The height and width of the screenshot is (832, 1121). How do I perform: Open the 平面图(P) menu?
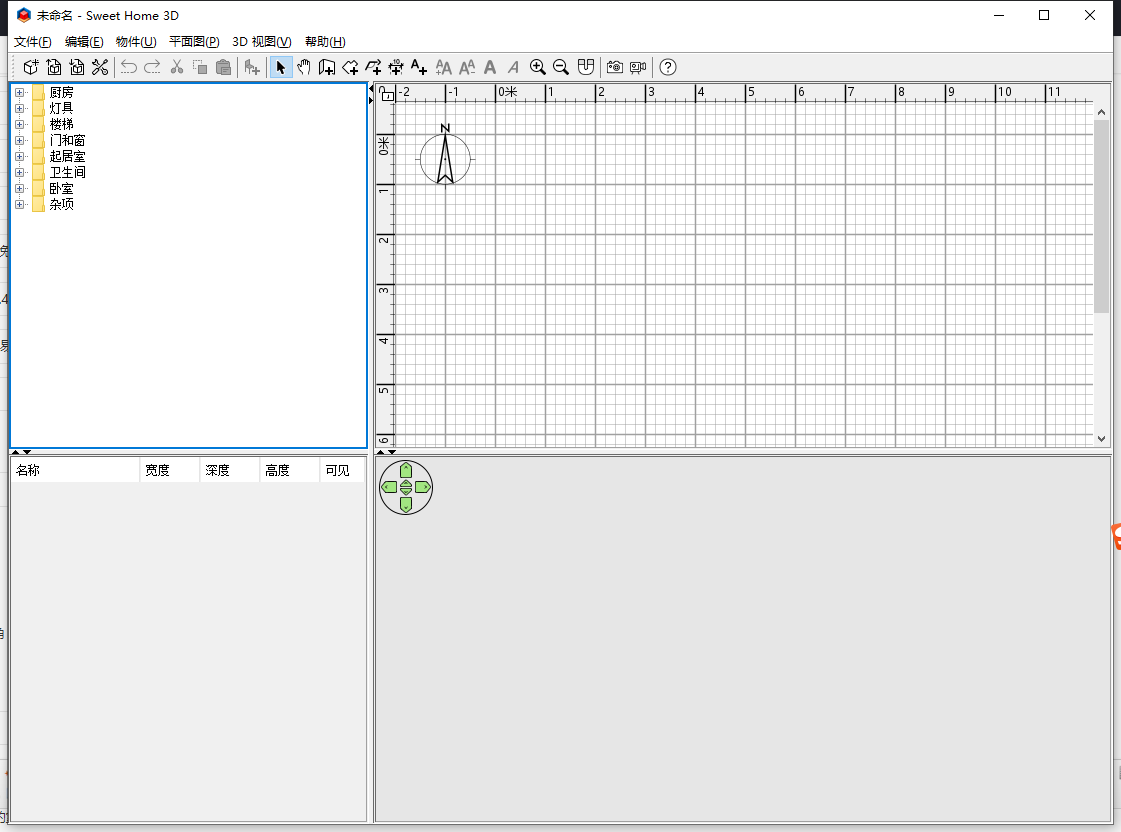click(x=194, y=41)
